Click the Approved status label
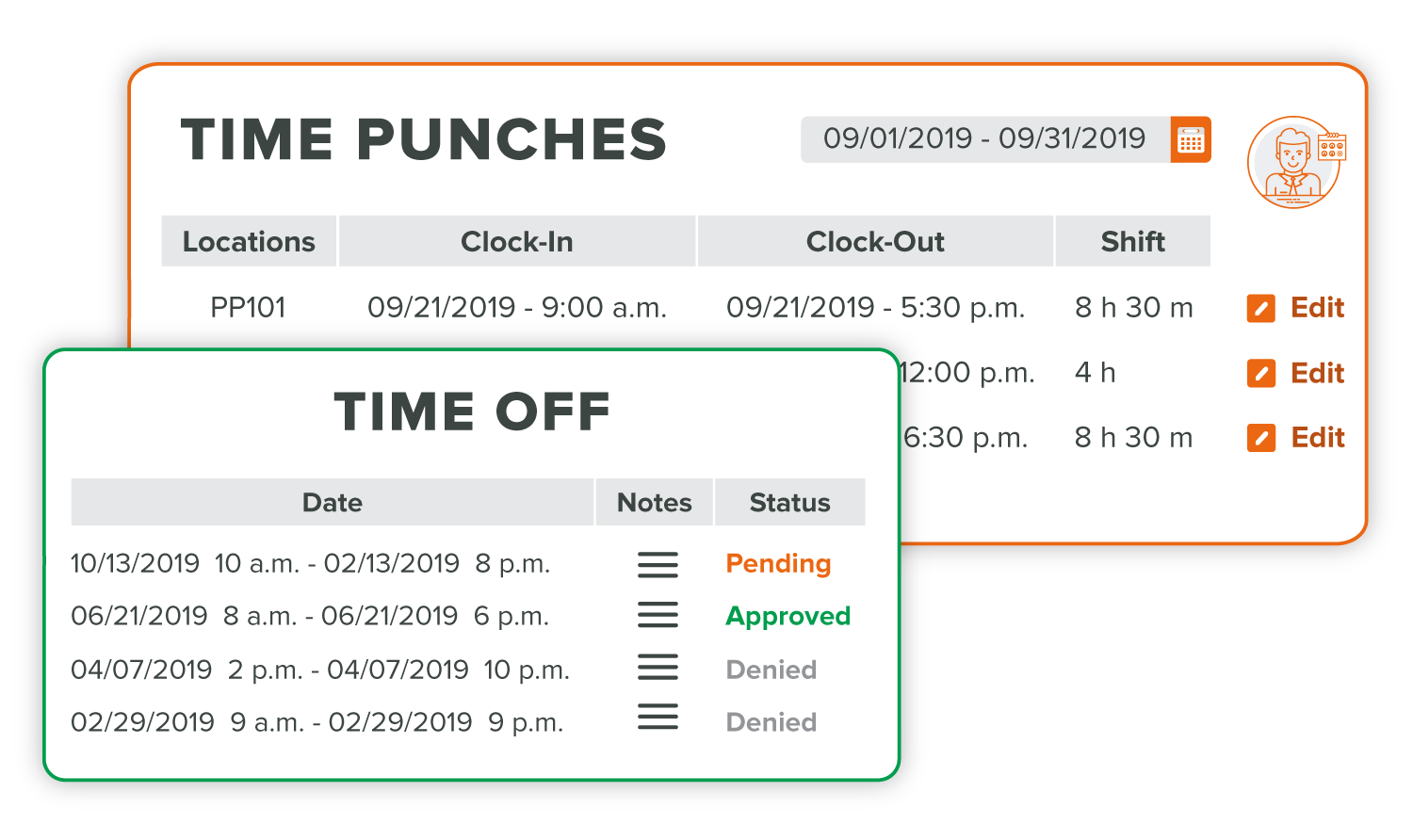The width and height of the screenshot is (1413, 840). pyautogui.click(x=788, y=617)
